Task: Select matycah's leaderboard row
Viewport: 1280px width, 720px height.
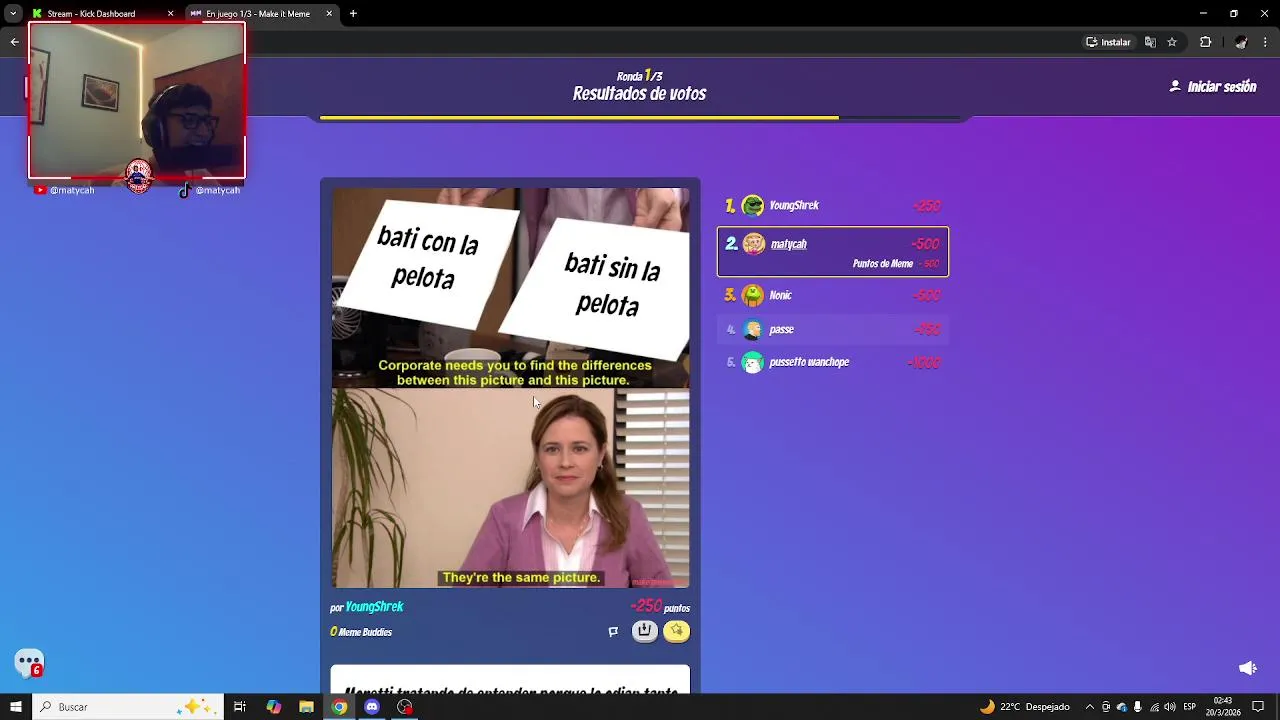Action: coord(832,252)
